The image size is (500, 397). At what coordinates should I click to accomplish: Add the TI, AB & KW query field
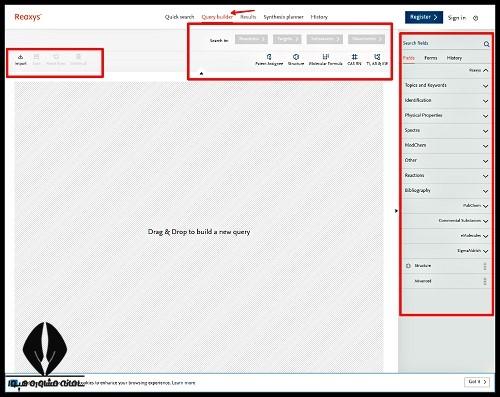coord(377,59)
